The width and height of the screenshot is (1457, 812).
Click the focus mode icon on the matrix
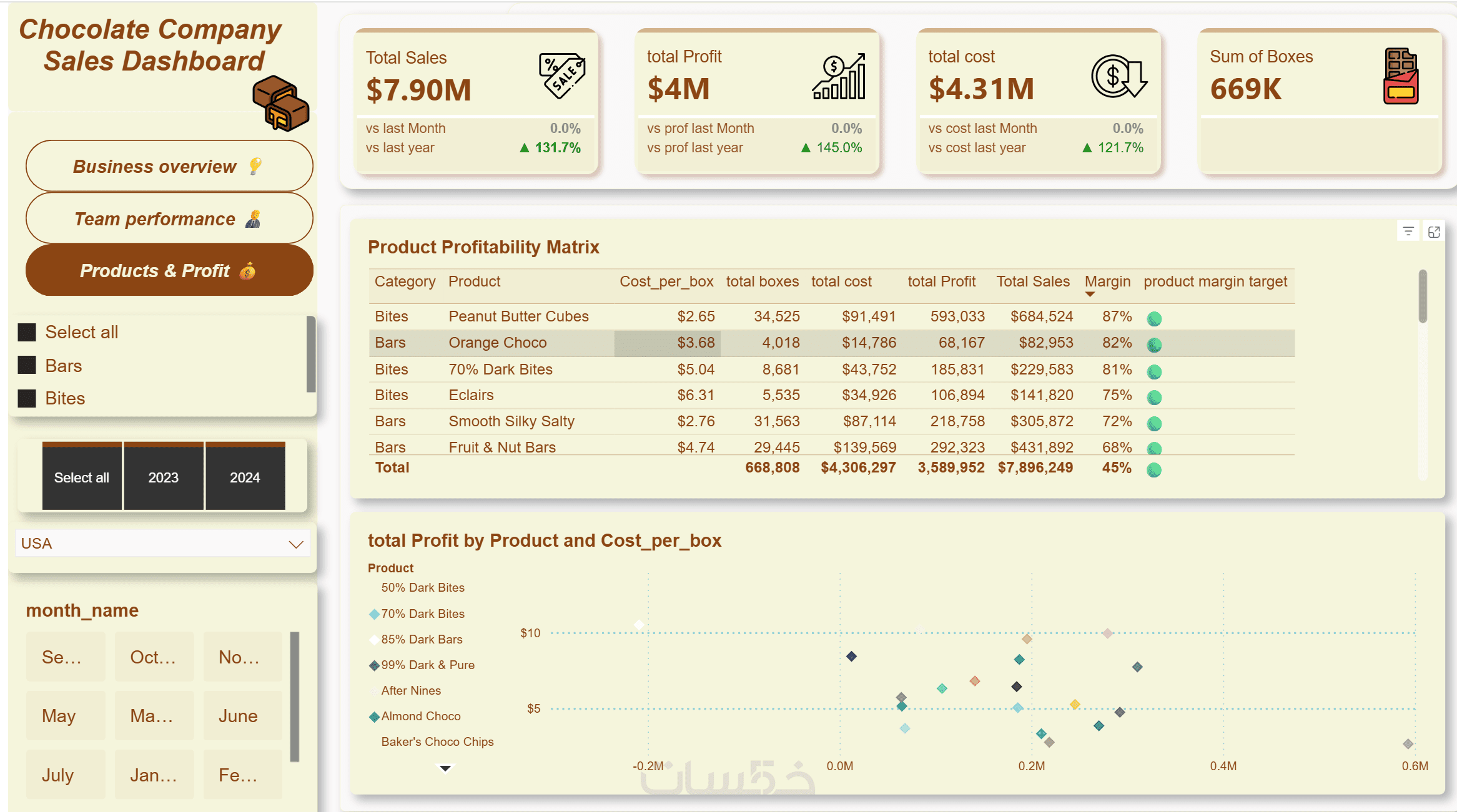(1434, 232)
